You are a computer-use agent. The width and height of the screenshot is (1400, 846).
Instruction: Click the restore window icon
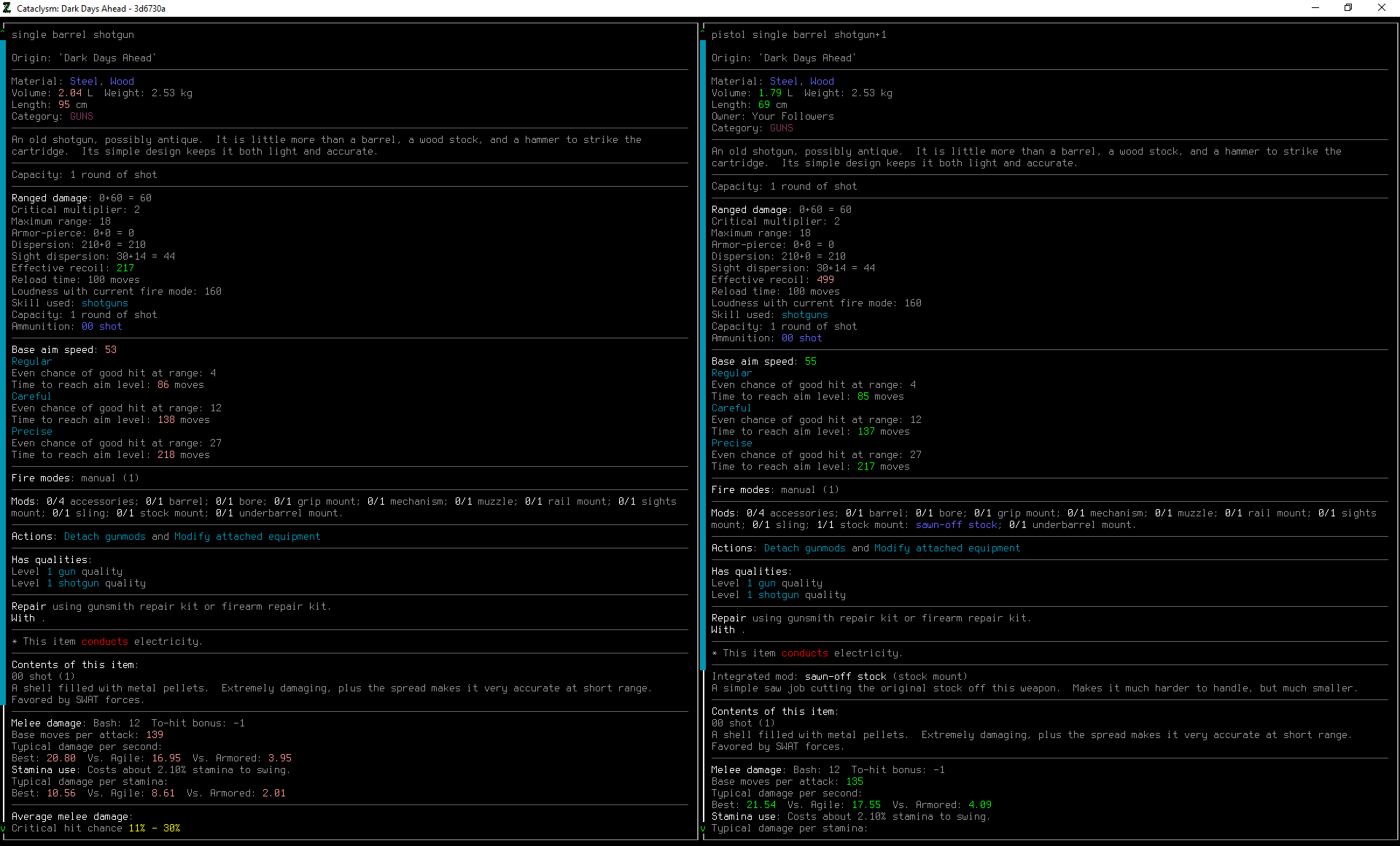(x=1348, y=8)
